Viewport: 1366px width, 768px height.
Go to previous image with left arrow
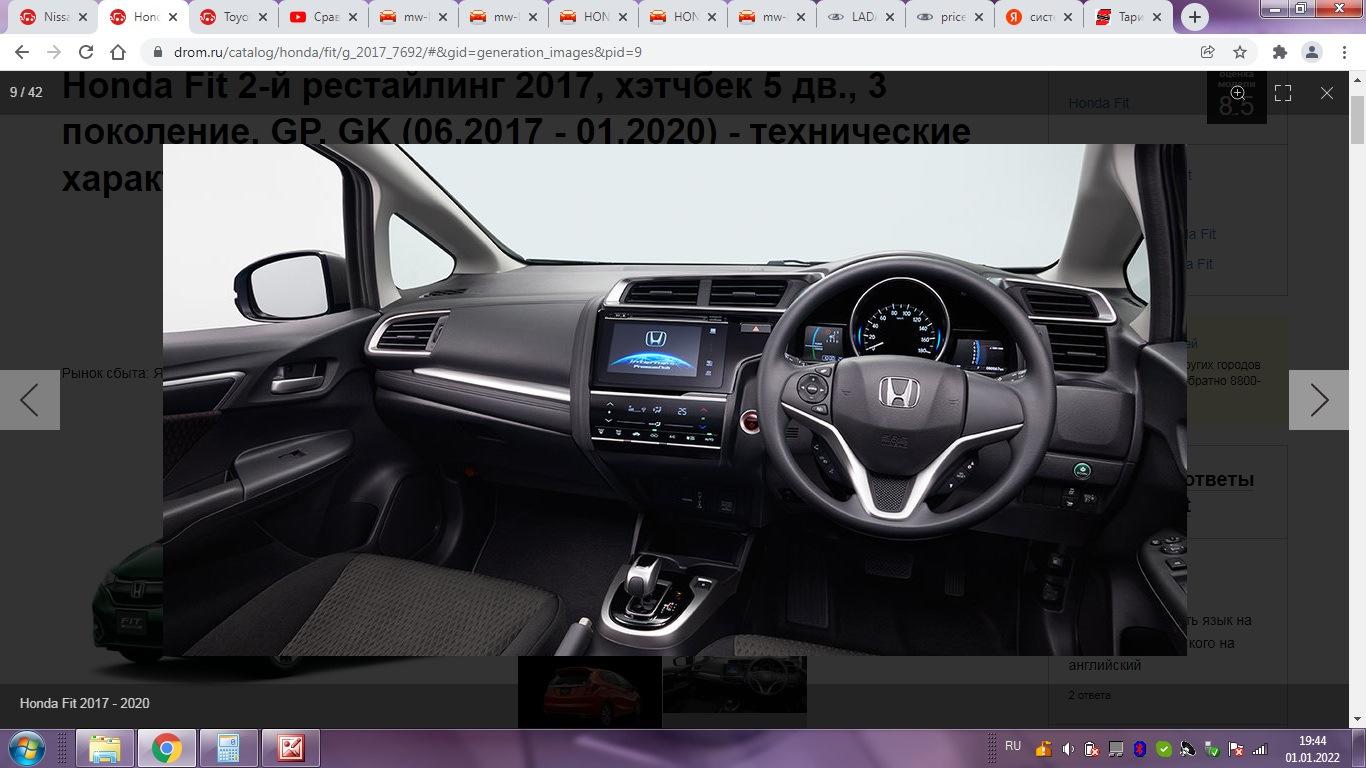coord(30,400)
